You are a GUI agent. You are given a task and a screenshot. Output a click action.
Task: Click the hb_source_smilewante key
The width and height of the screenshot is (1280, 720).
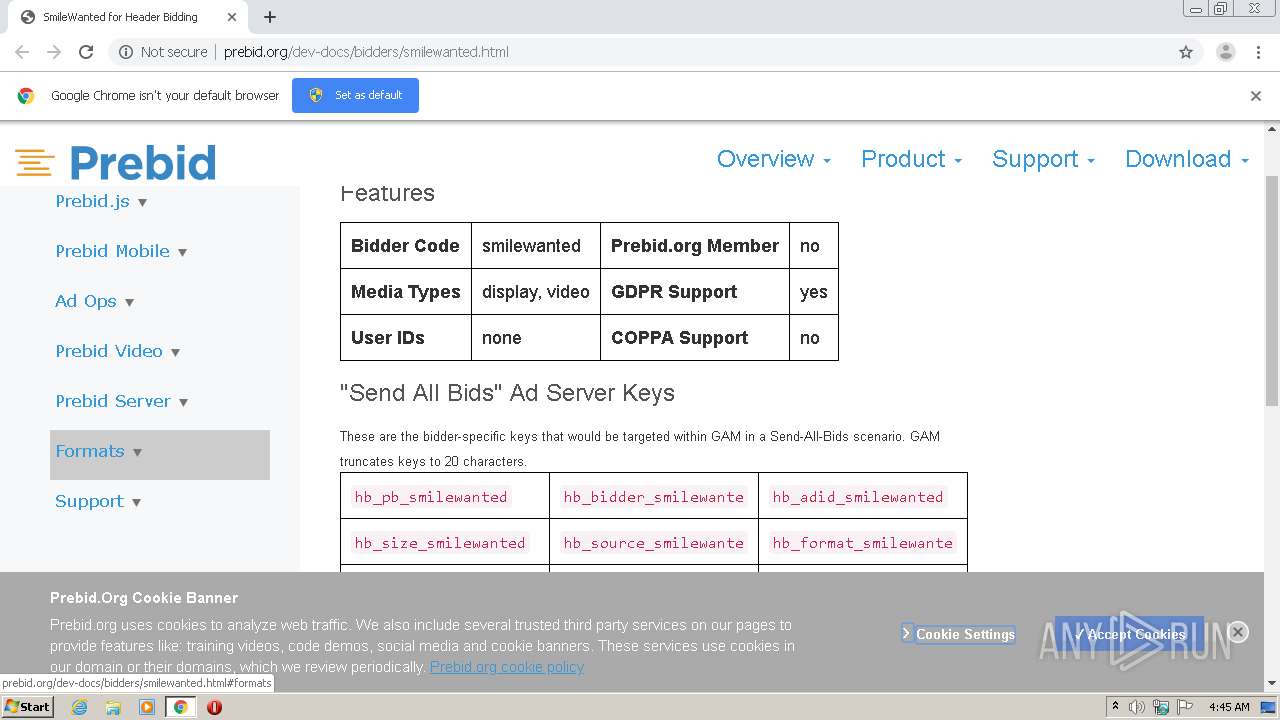pyautogui.click(x=654, y=543)
